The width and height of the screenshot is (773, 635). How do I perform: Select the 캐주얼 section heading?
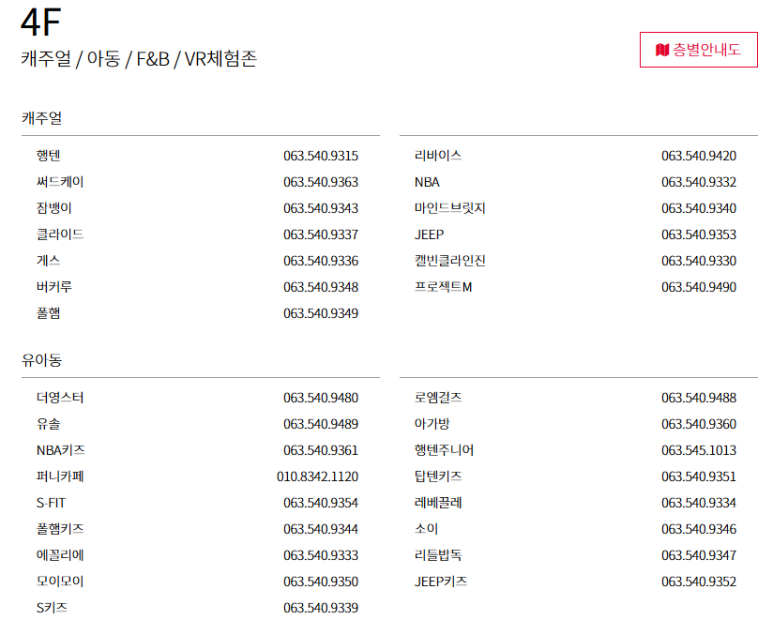[x=41, y=118]
